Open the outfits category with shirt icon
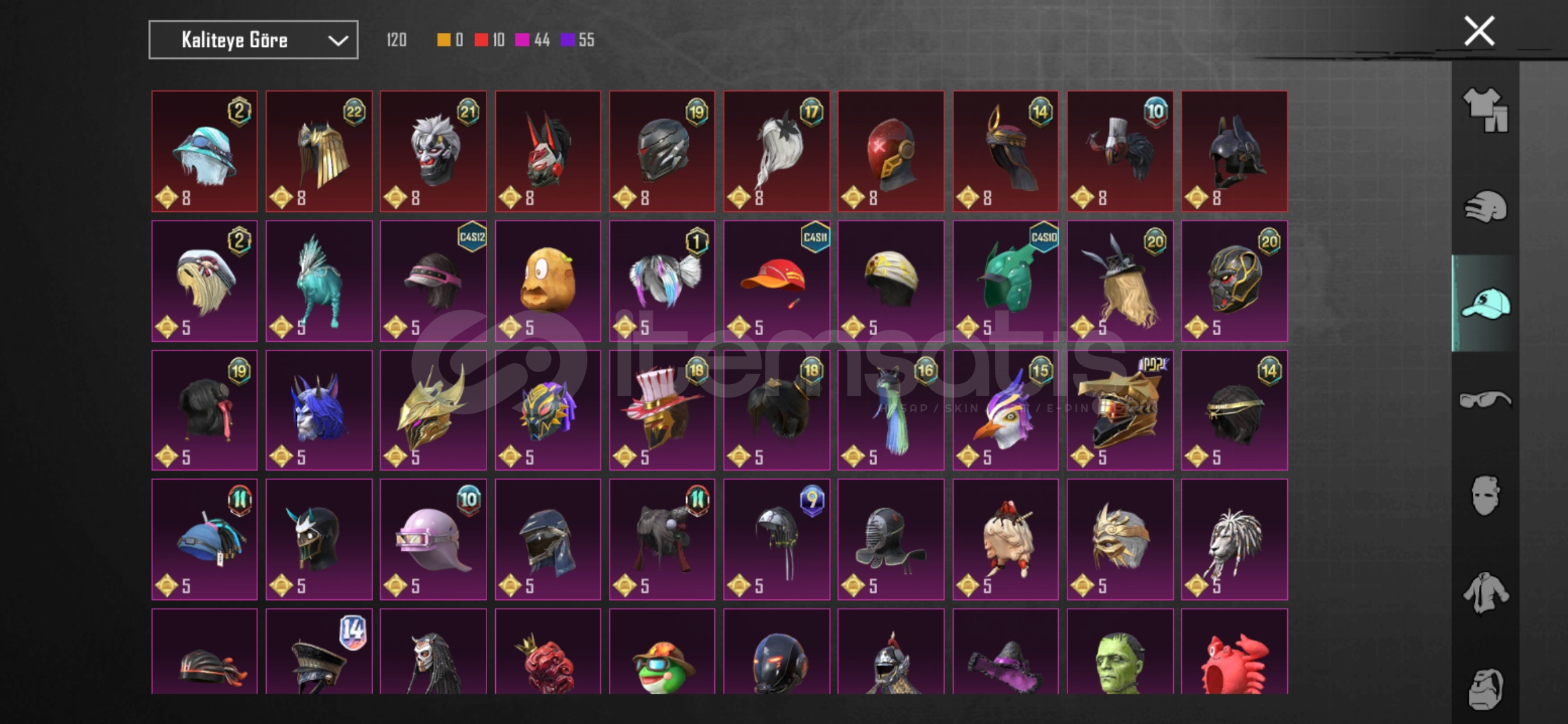Viewport: 1568px width, 724px height. coord(1486,110)
